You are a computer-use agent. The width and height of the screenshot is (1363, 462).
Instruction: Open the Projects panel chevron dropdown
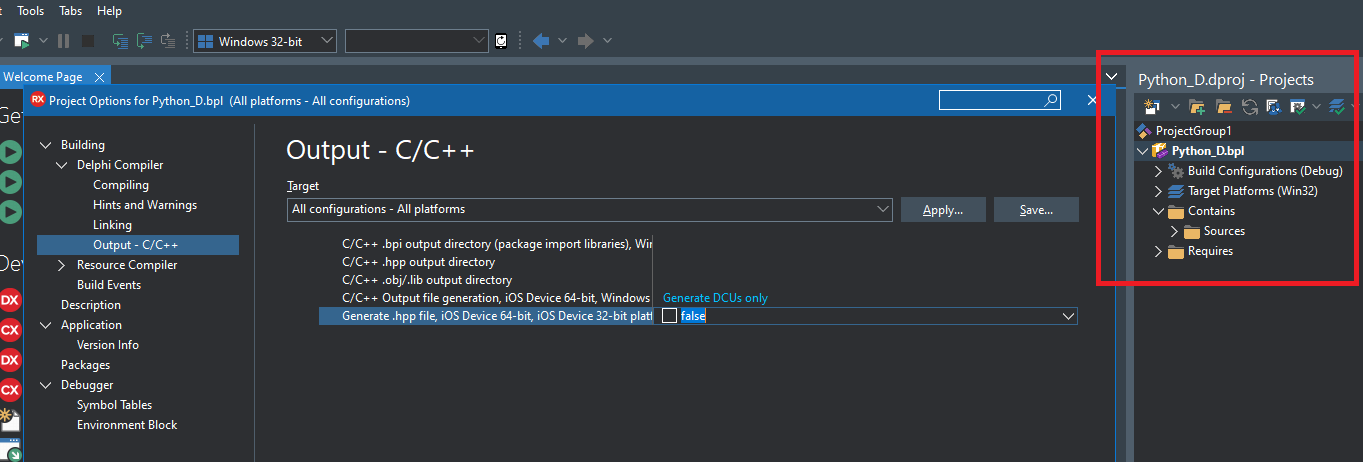(x=1112, y=76)
